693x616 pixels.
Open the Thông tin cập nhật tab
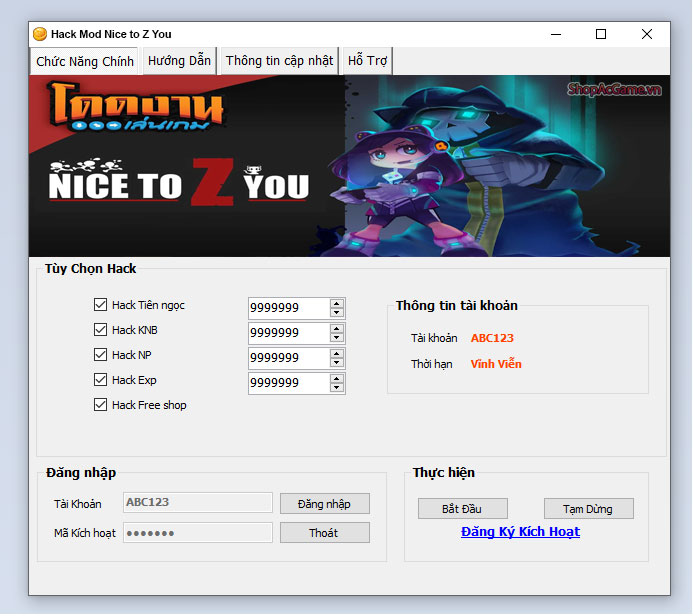(279, 61)
